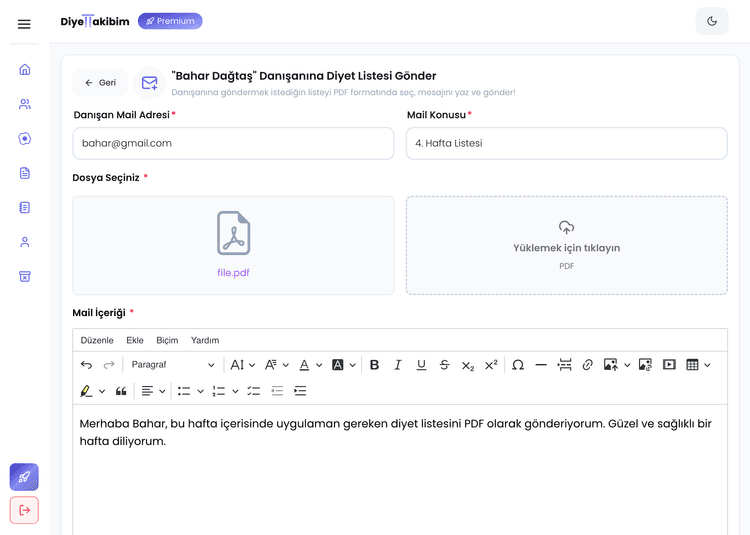Click the block quote icon
Viewport: 750px width, 535px height.
122,391
